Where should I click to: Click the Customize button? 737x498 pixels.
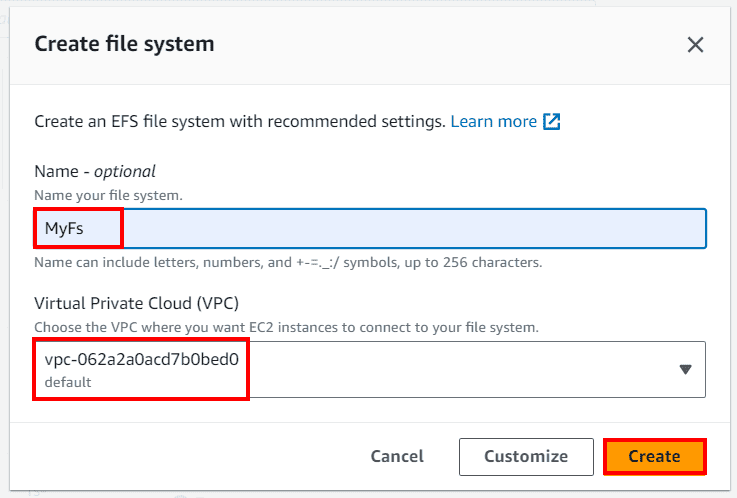(525, 456)
